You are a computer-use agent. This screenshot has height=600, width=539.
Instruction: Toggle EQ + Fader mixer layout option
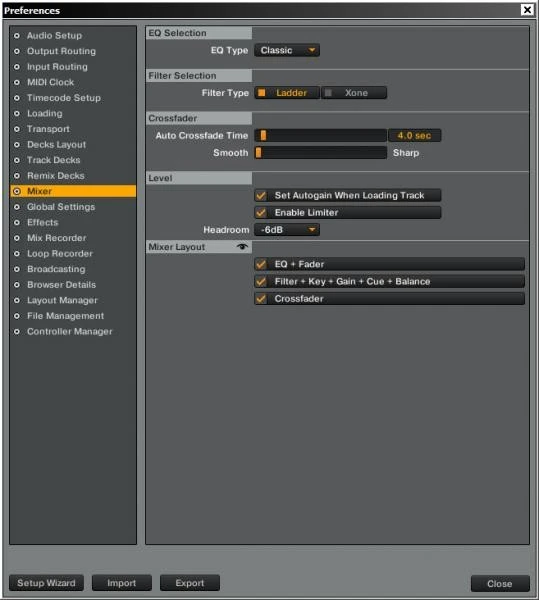click(x=389, y=264)
